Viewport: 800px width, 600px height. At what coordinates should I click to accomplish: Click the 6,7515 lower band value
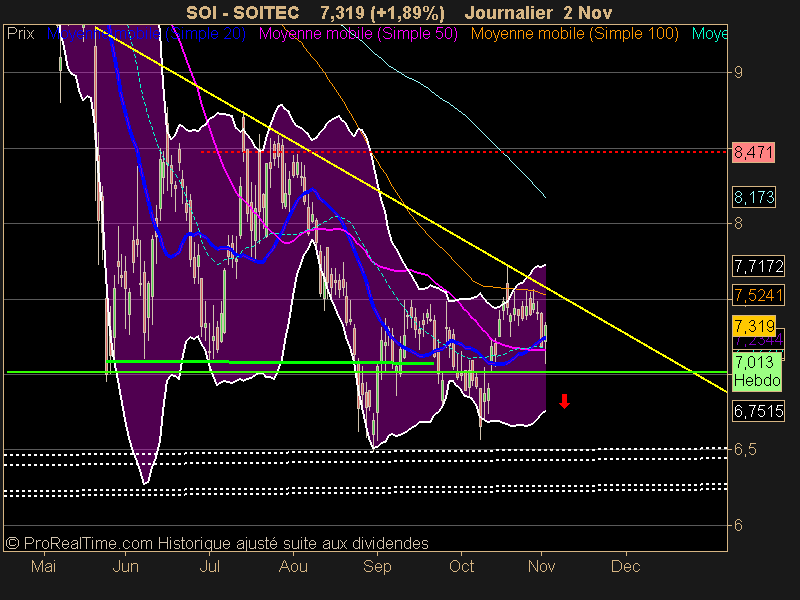click(758, 411)
